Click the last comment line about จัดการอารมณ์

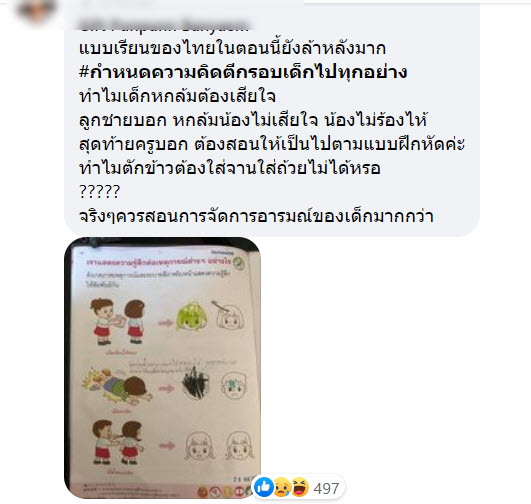point(256,216)
